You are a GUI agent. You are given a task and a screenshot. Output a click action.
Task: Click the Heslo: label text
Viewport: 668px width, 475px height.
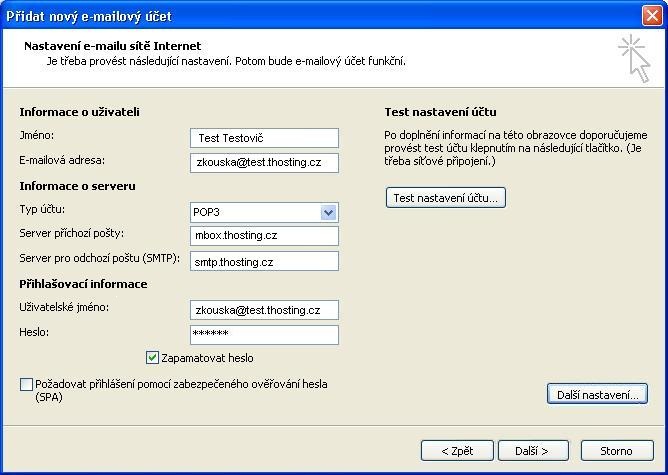(x=34, y=332)
